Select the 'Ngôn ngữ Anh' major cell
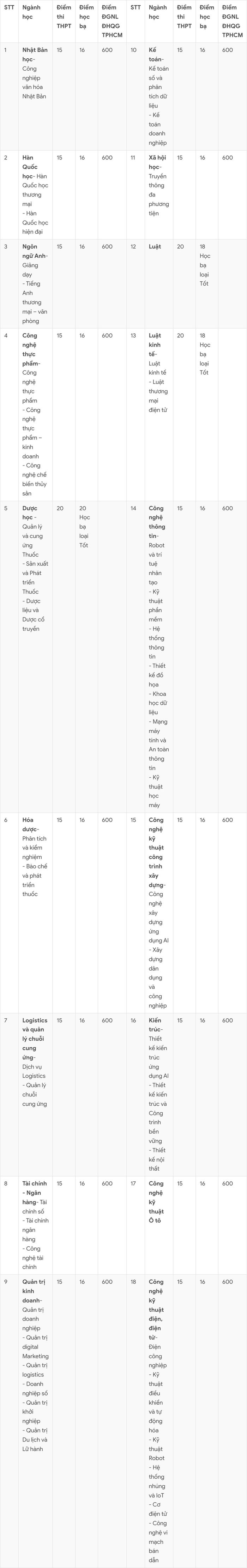The width and height of the screenshot is (247, 1568). [x=35, y=283]
